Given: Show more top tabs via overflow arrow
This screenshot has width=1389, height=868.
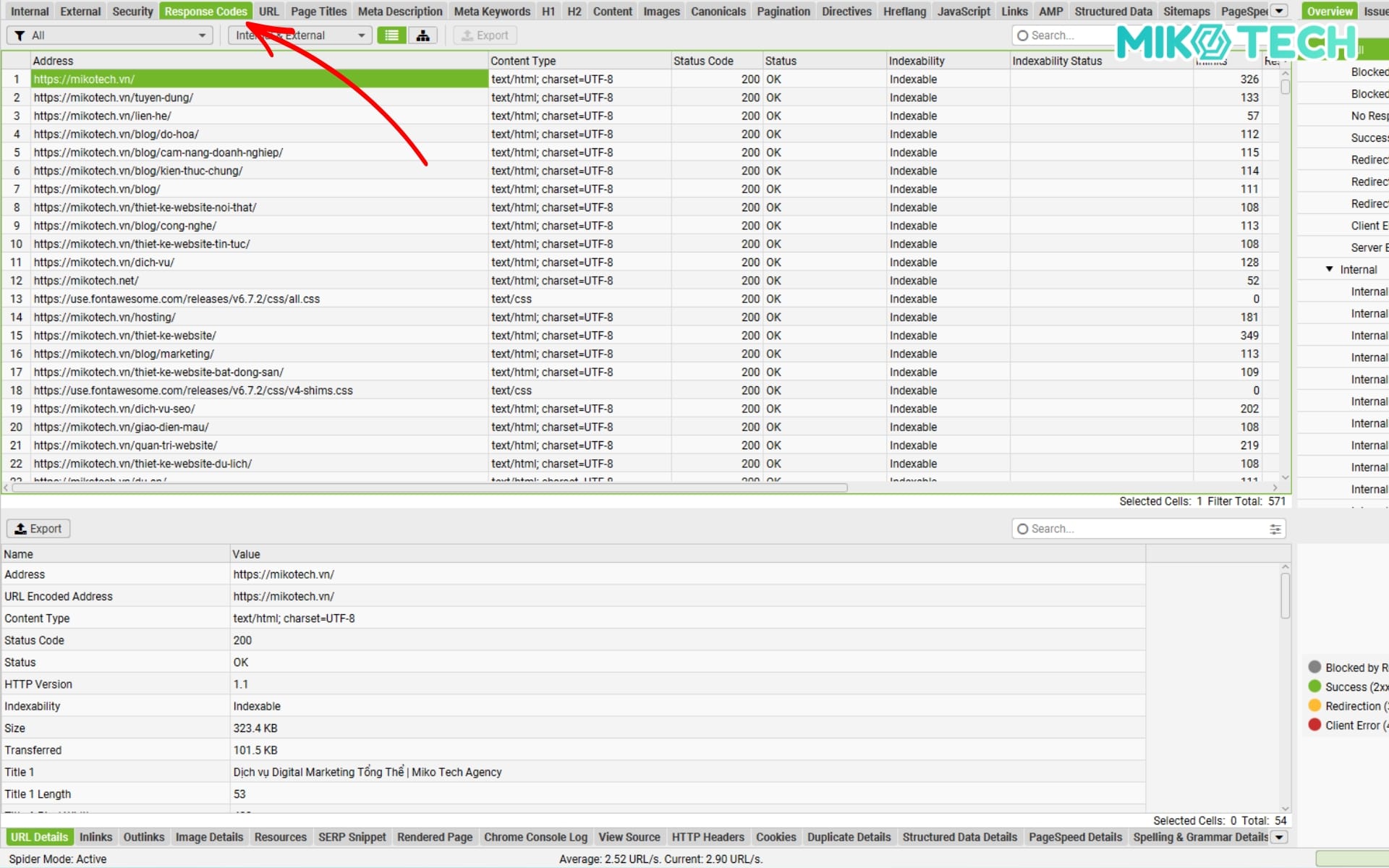Looking at the screenshot, I should click(x=1279, y=11).
